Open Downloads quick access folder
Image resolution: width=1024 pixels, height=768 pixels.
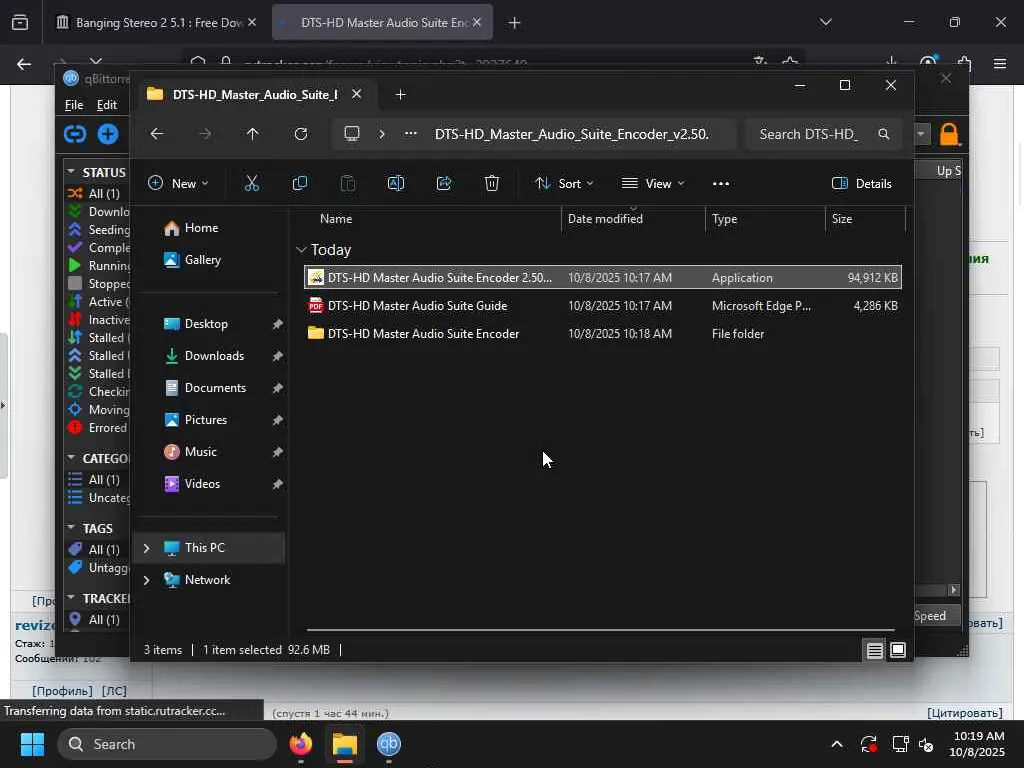(x=214, y=356)
